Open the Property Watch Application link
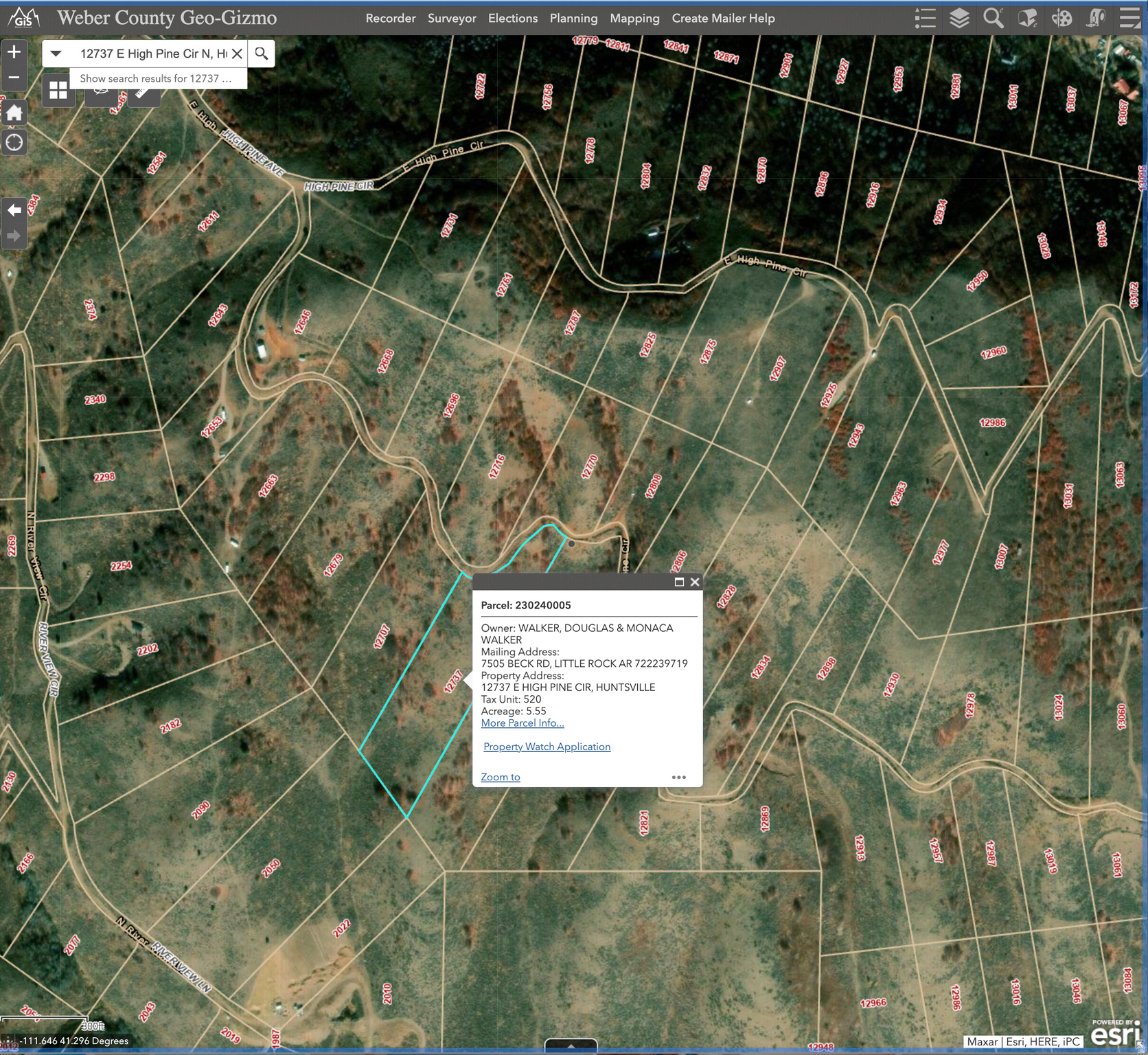The width and height of the screenshot is (1148, 1055). pos(546,747)
